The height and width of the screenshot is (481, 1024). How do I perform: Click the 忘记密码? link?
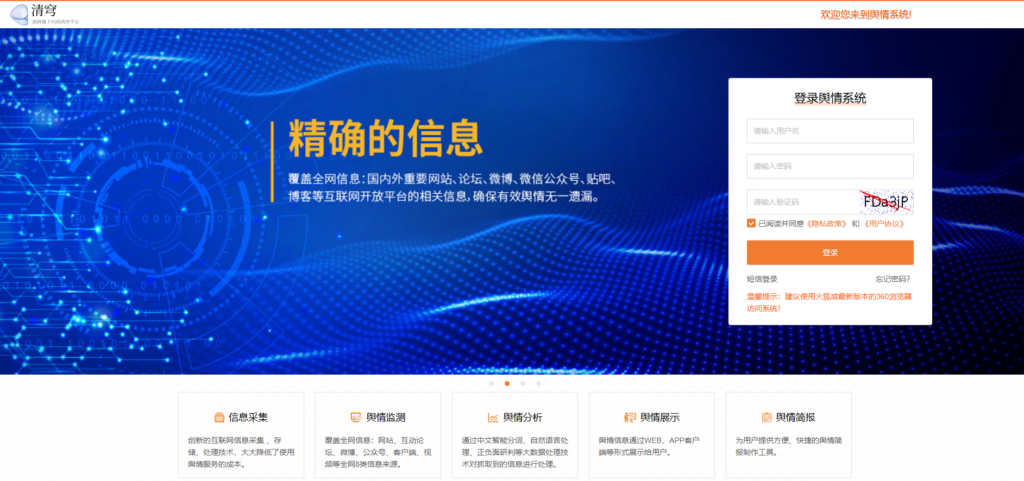[892, 279]
